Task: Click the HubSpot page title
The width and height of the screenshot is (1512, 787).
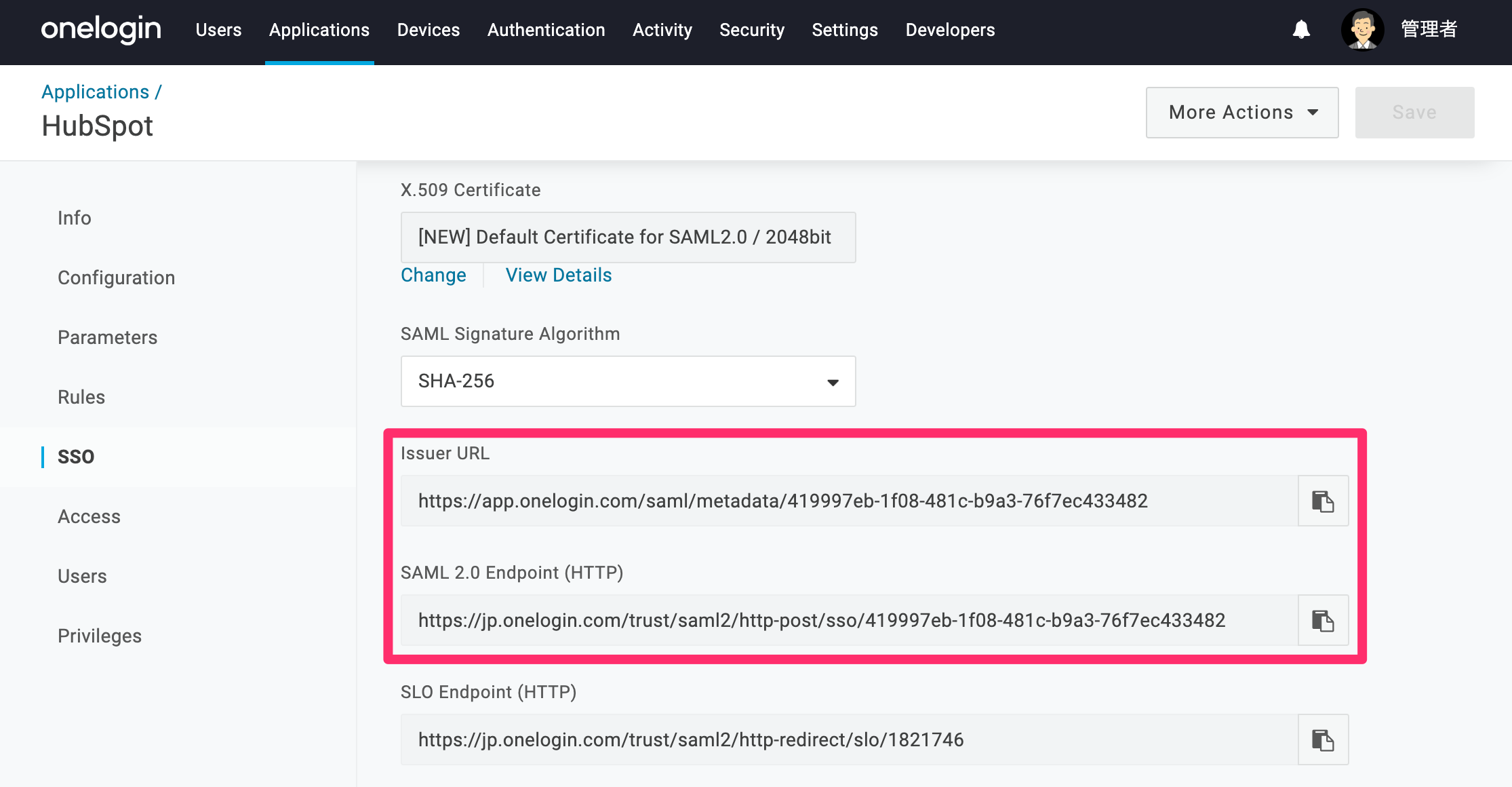Action: (98, 126)
